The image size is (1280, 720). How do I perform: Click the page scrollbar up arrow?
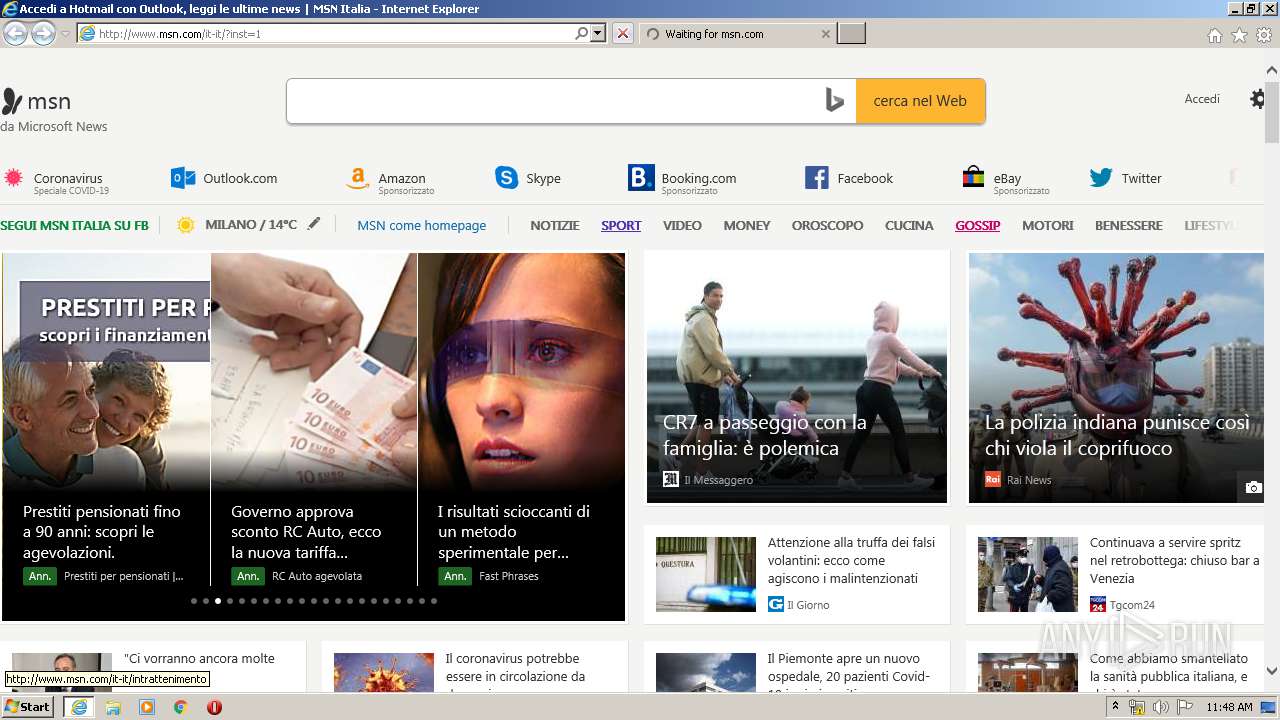coord(1272,71)
